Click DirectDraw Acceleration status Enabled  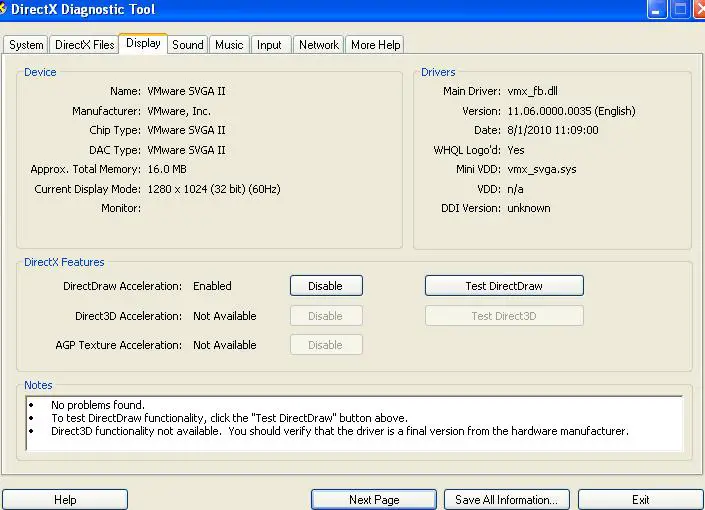212,286
